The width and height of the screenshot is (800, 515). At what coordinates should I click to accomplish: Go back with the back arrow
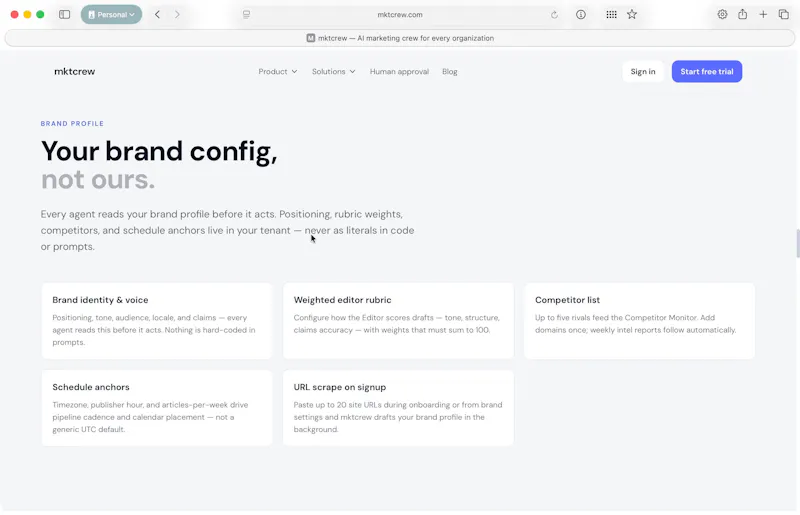coord(158,14)
